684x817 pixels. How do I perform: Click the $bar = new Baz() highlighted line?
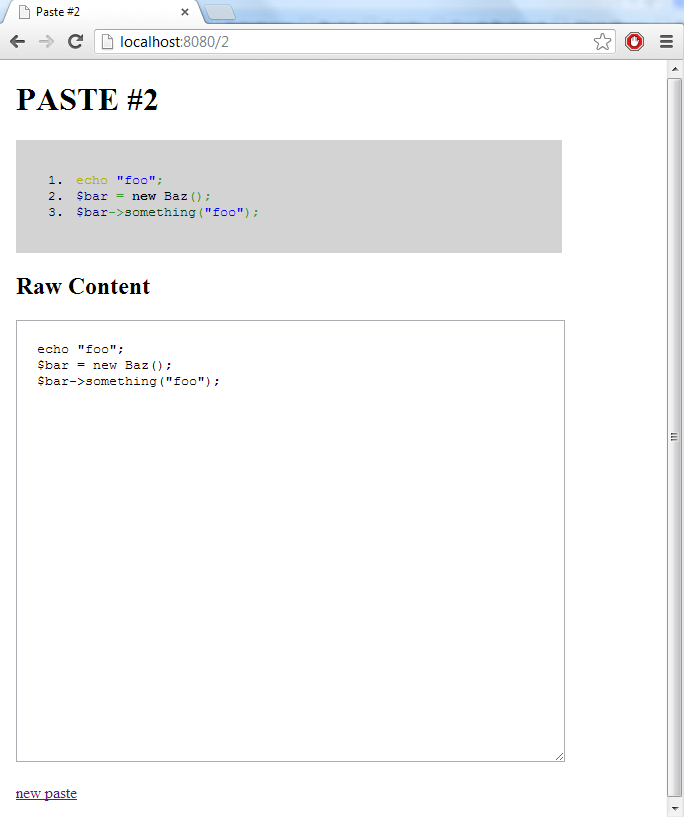[x=143, y=196]
